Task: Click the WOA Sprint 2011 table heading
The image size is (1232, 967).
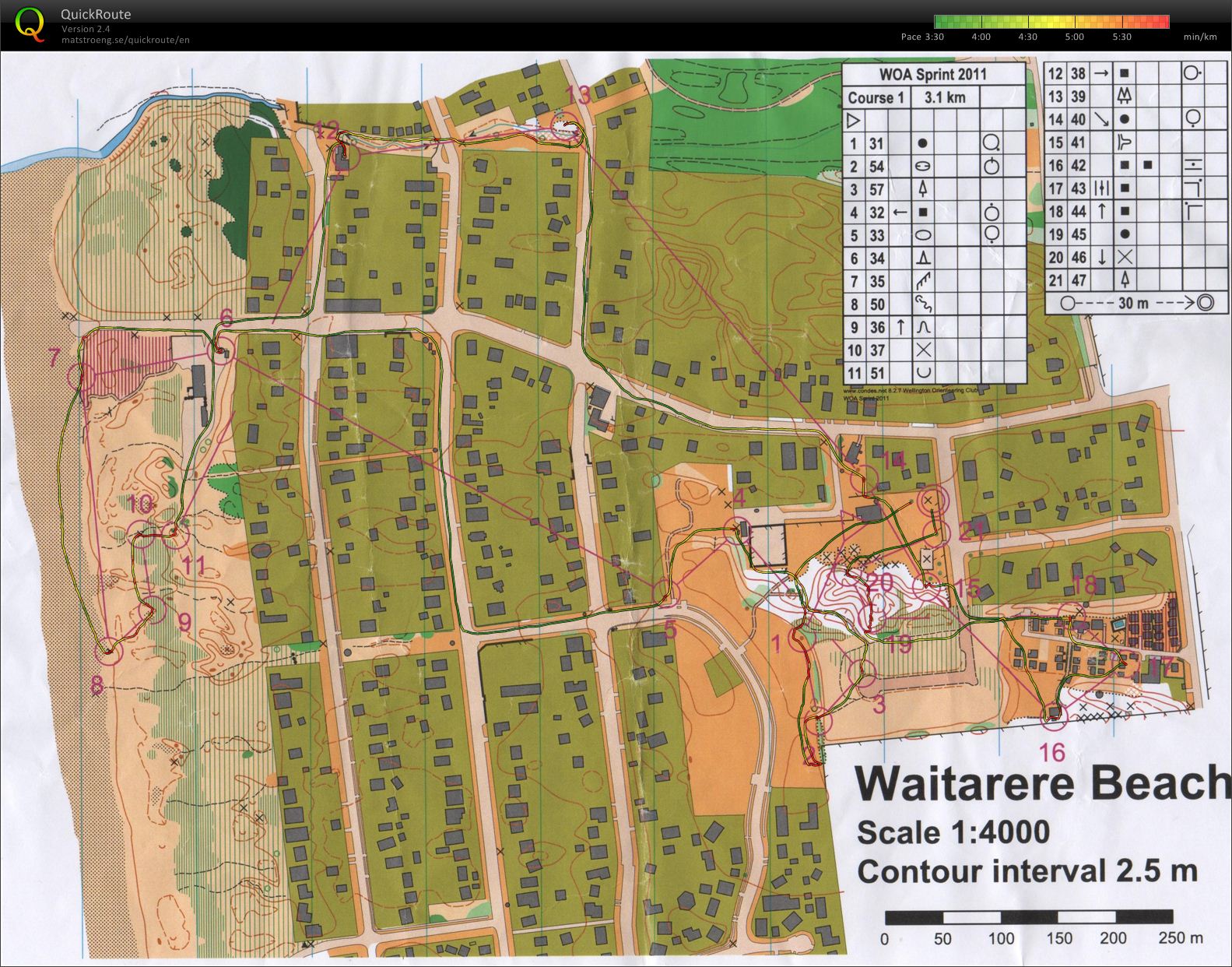Action: (x=933, y=75)
